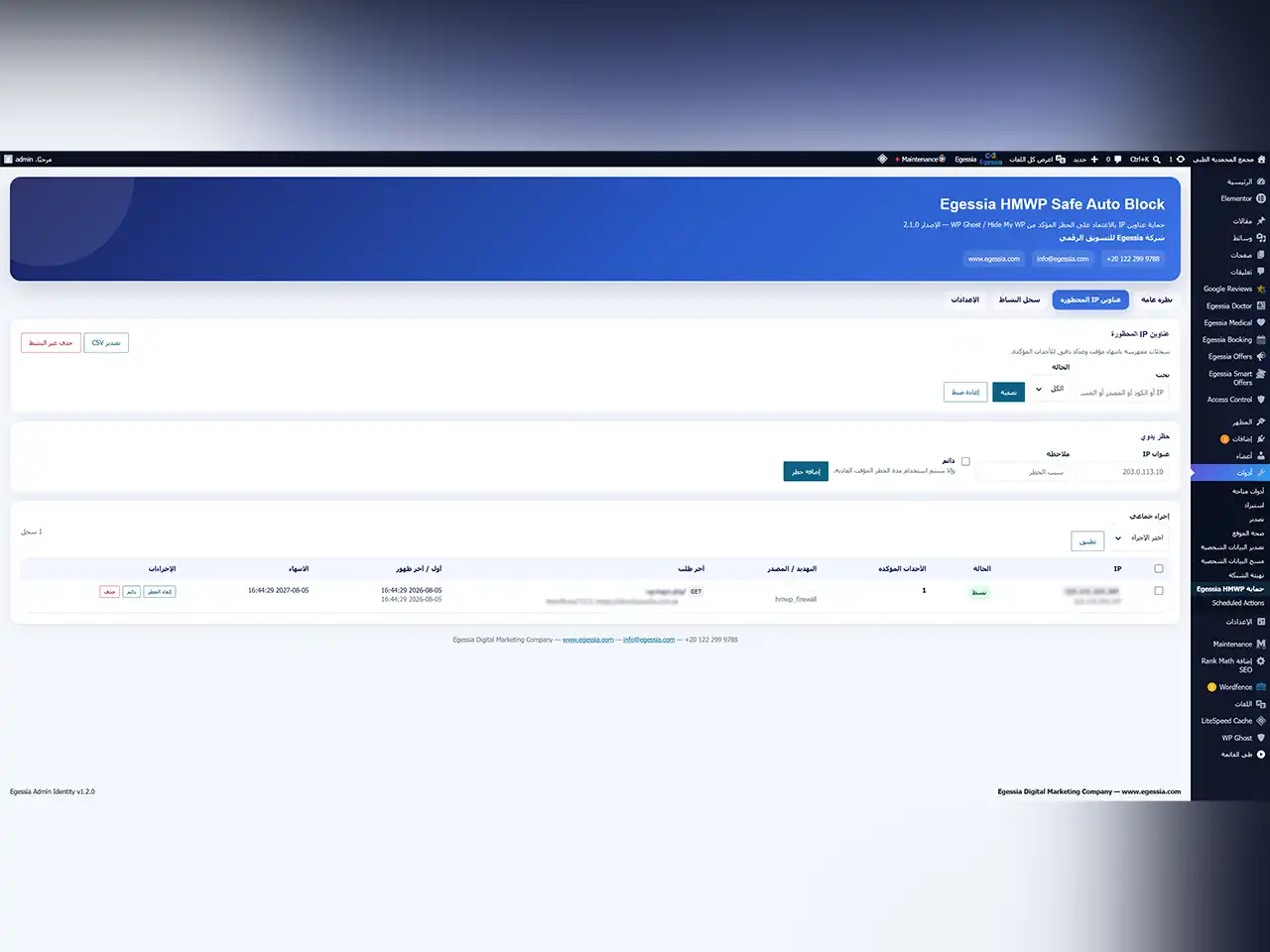Click the plus icon for new content

tap(1094, 159)
